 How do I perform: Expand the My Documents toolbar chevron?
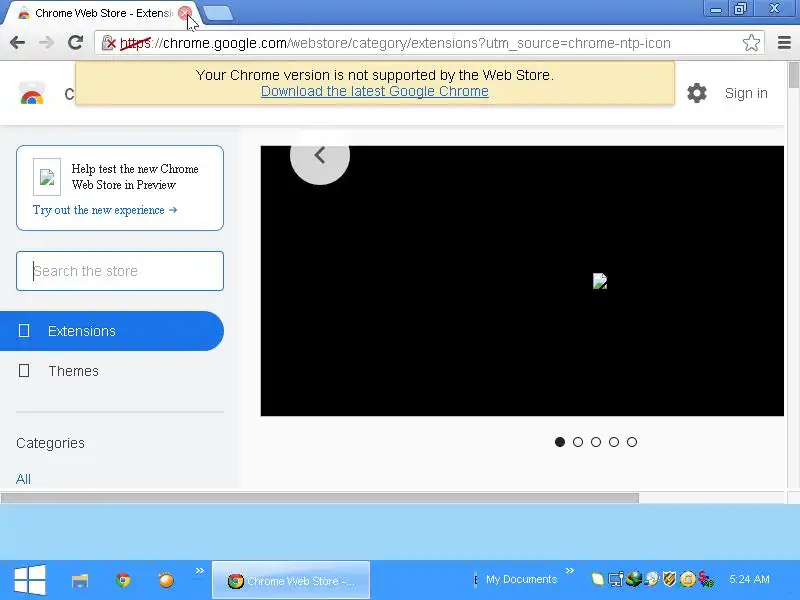[x=570, y=570]
